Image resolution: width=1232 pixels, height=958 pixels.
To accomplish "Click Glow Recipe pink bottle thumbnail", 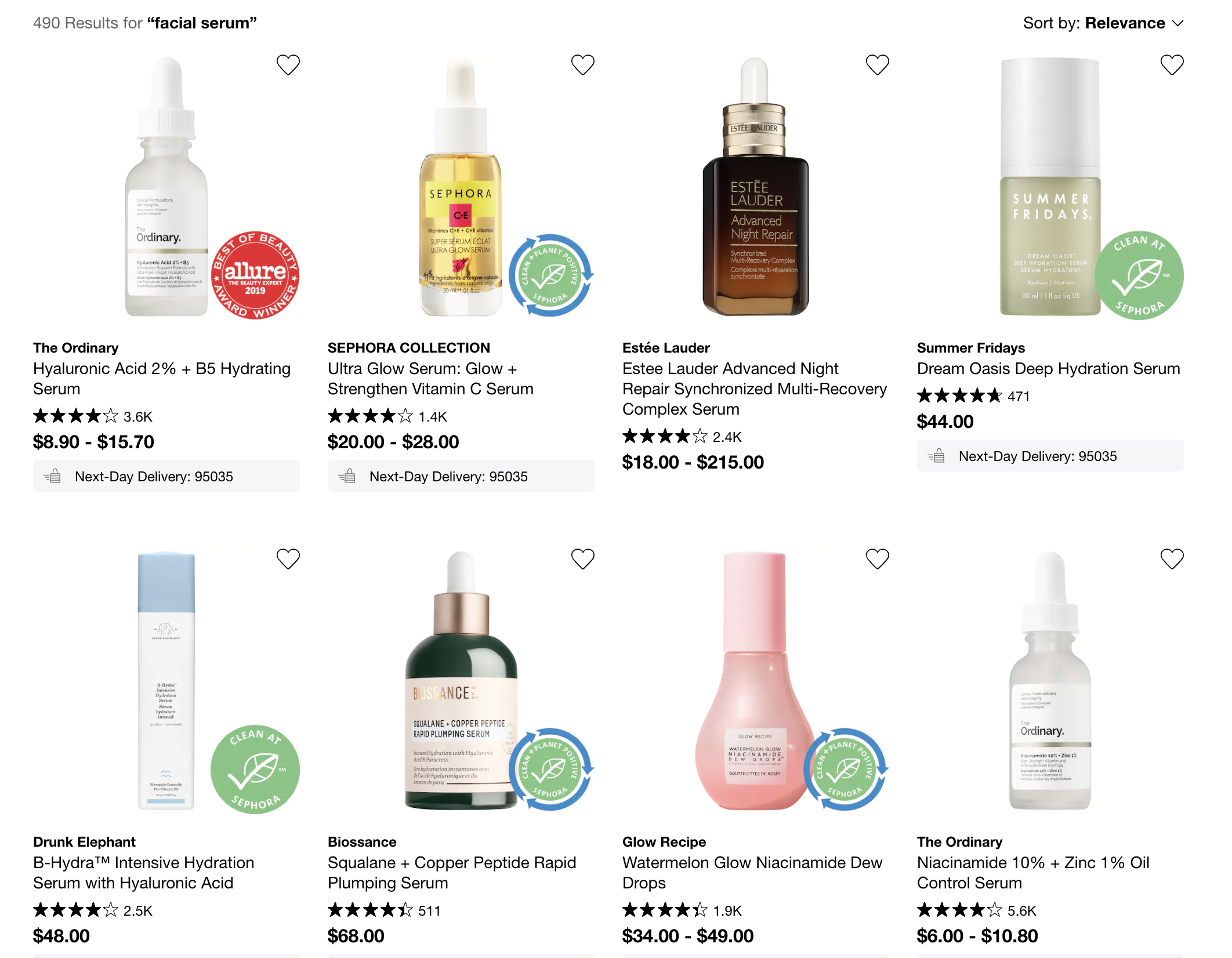I will 754,681.
